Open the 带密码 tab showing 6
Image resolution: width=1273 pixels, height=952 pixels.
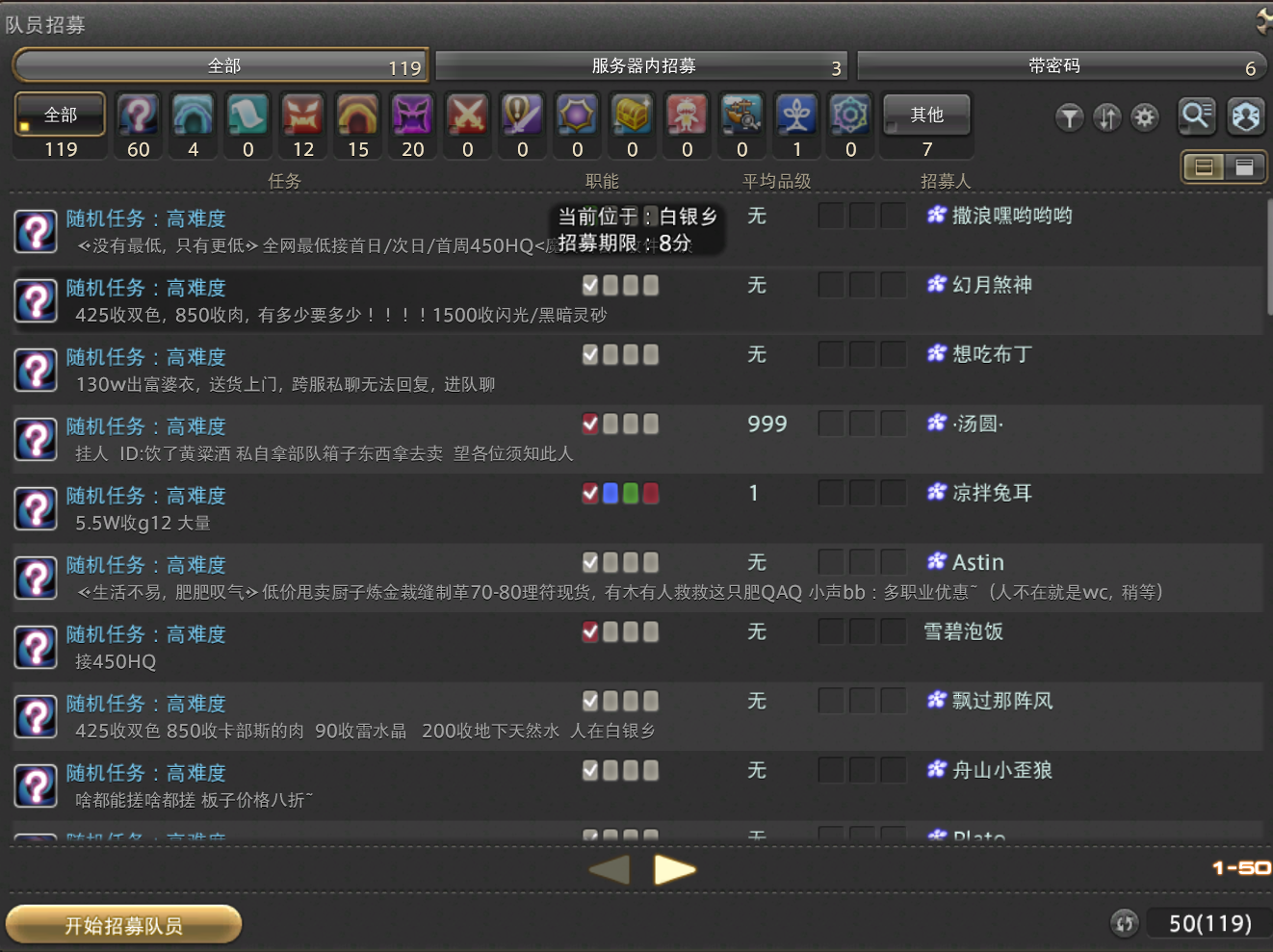[x=1062, y=65]
